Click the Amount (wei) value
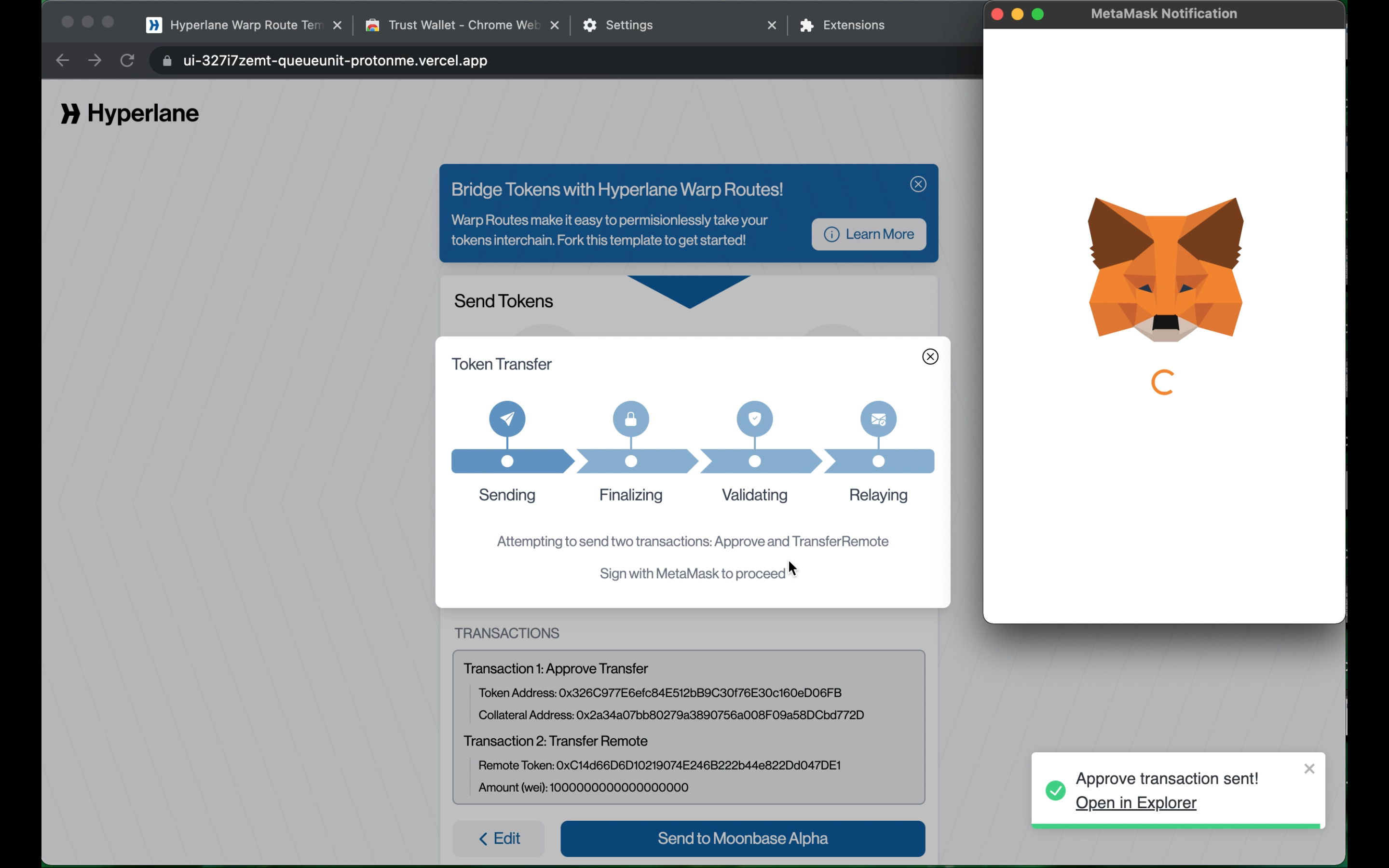This screenshot has width=1389, height=868. click(x=619, y=787)
